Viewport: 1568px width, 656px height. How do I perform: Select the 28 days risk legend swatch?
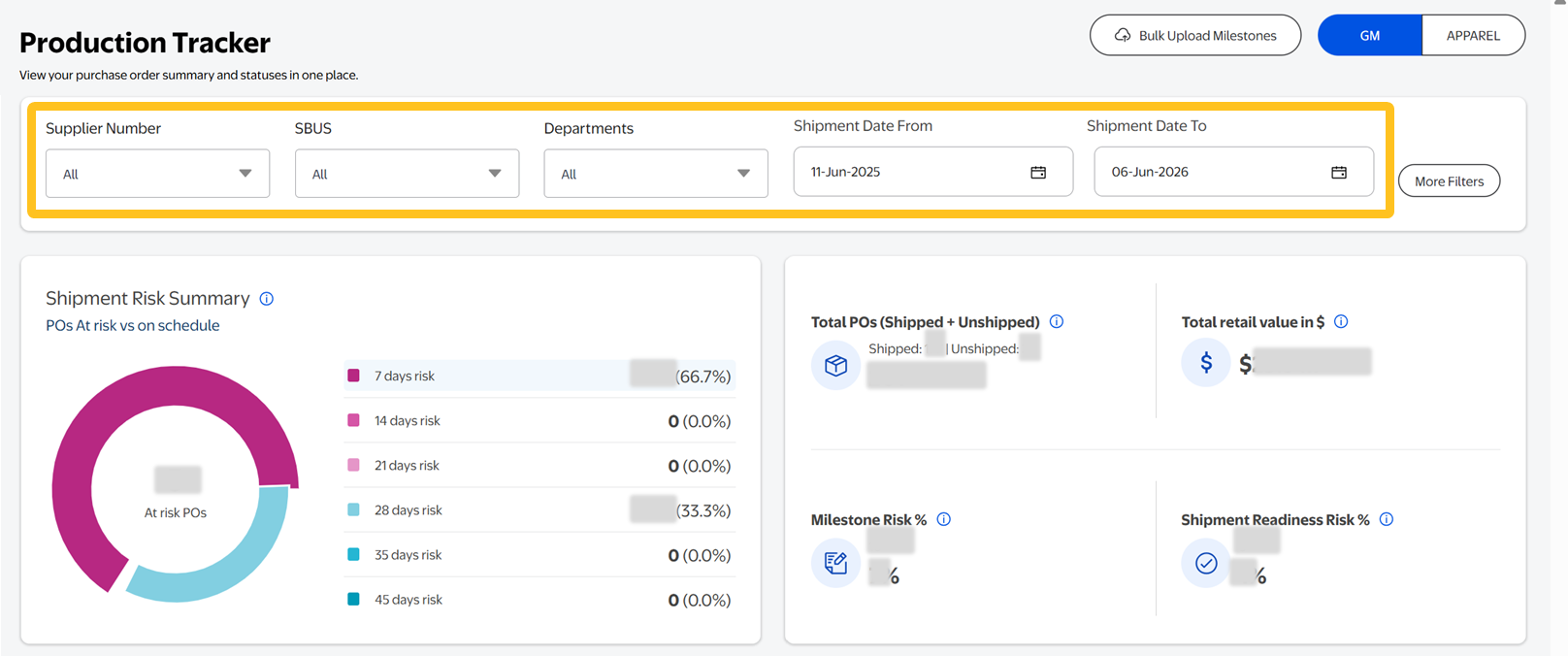point(354,509)
